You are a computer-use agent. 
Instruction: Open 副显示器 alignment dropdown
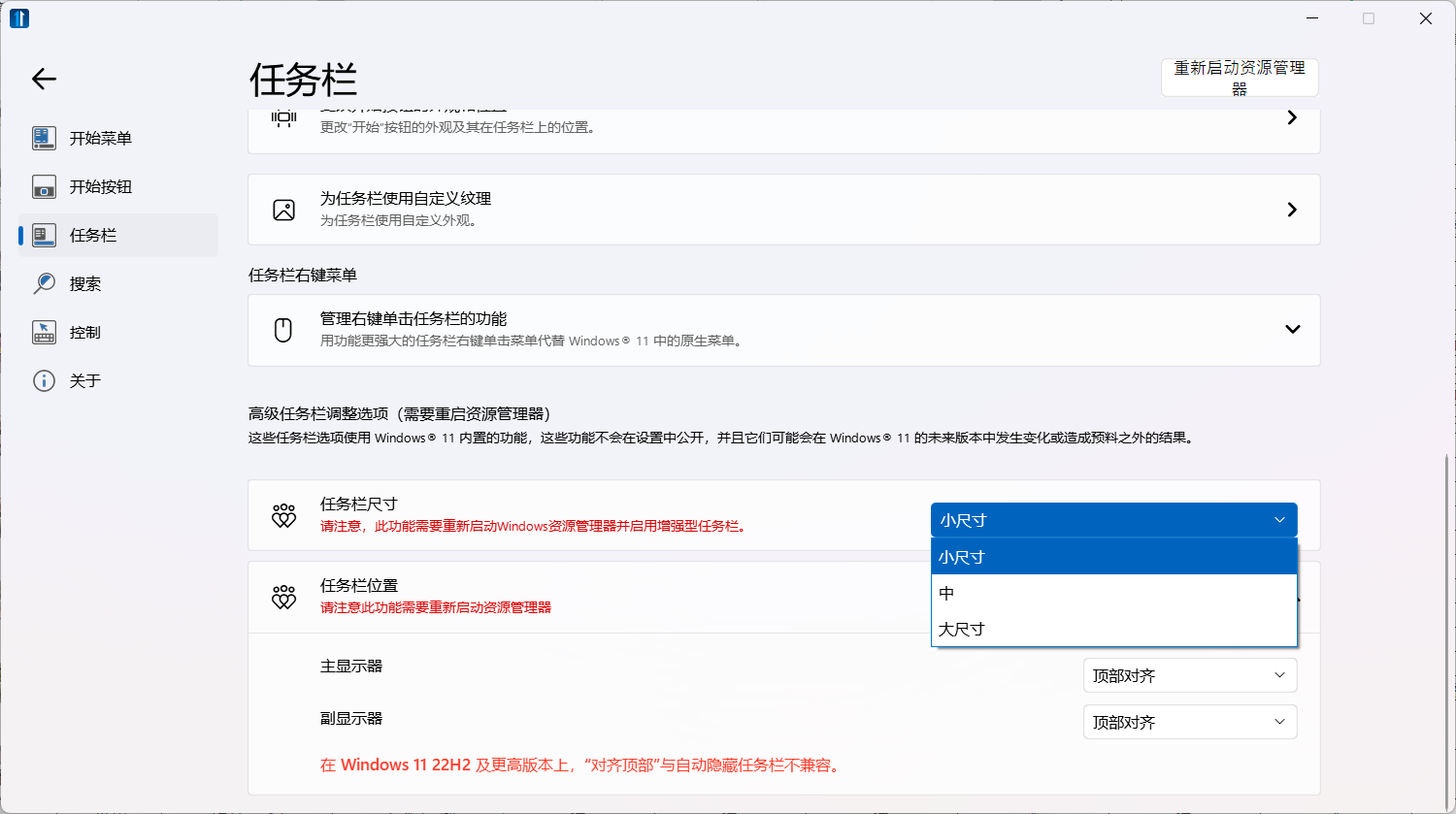(x=1189, y=722)
